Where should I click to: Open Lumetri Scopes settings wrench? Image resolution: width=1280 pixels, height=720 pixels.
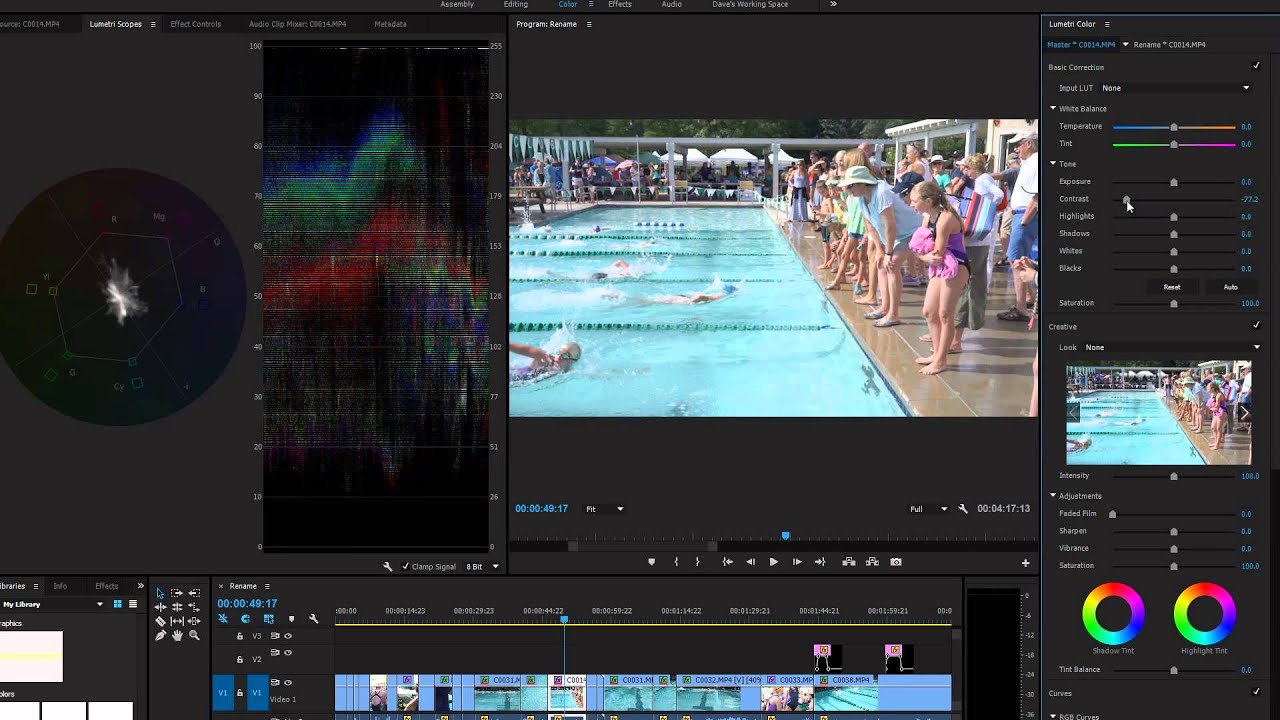(388, 566)
